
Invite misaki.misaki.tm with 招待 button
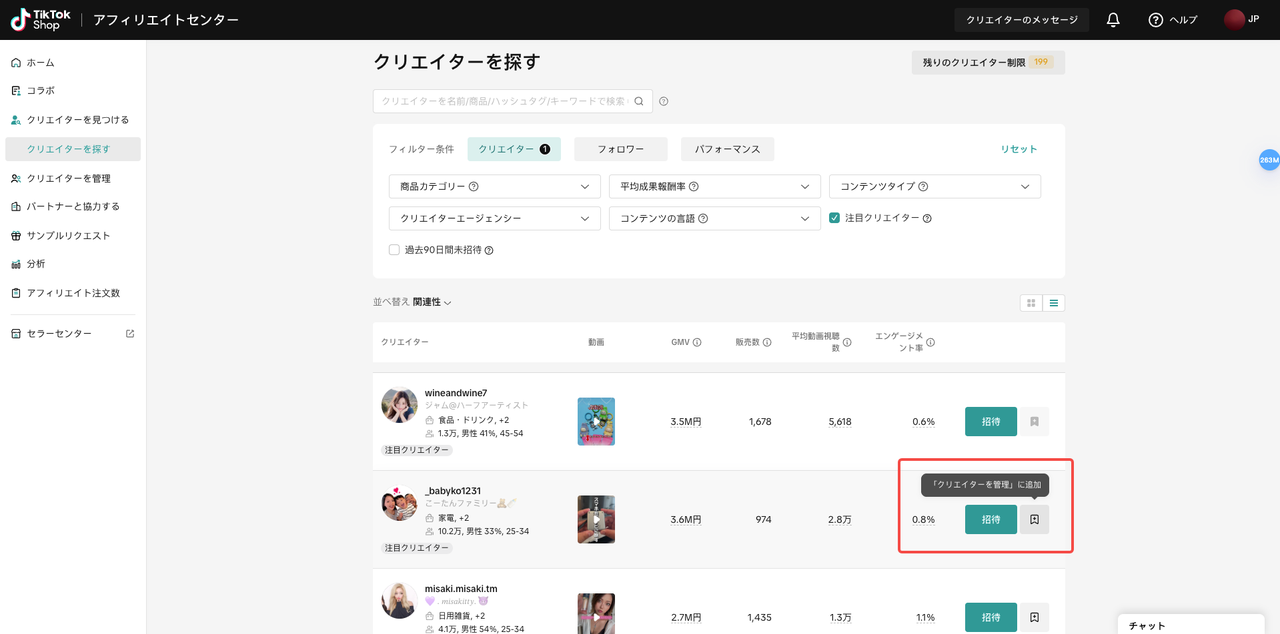point(991,618)
